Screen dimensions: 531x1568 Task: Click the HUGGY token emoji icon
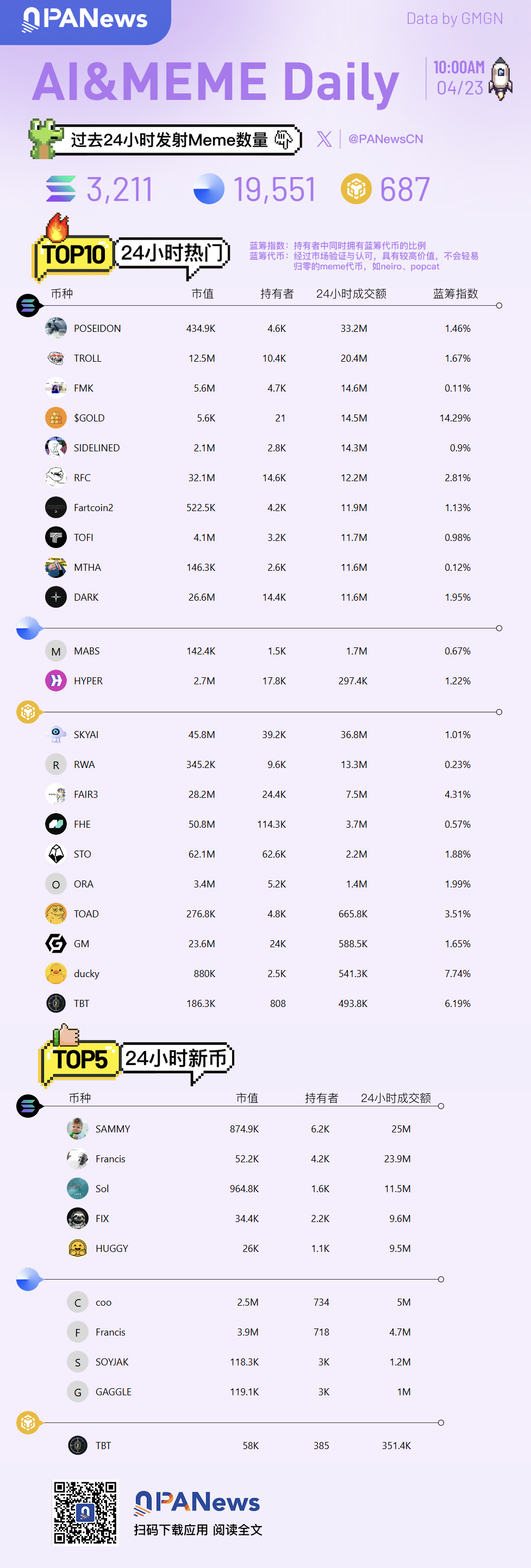77,1249
